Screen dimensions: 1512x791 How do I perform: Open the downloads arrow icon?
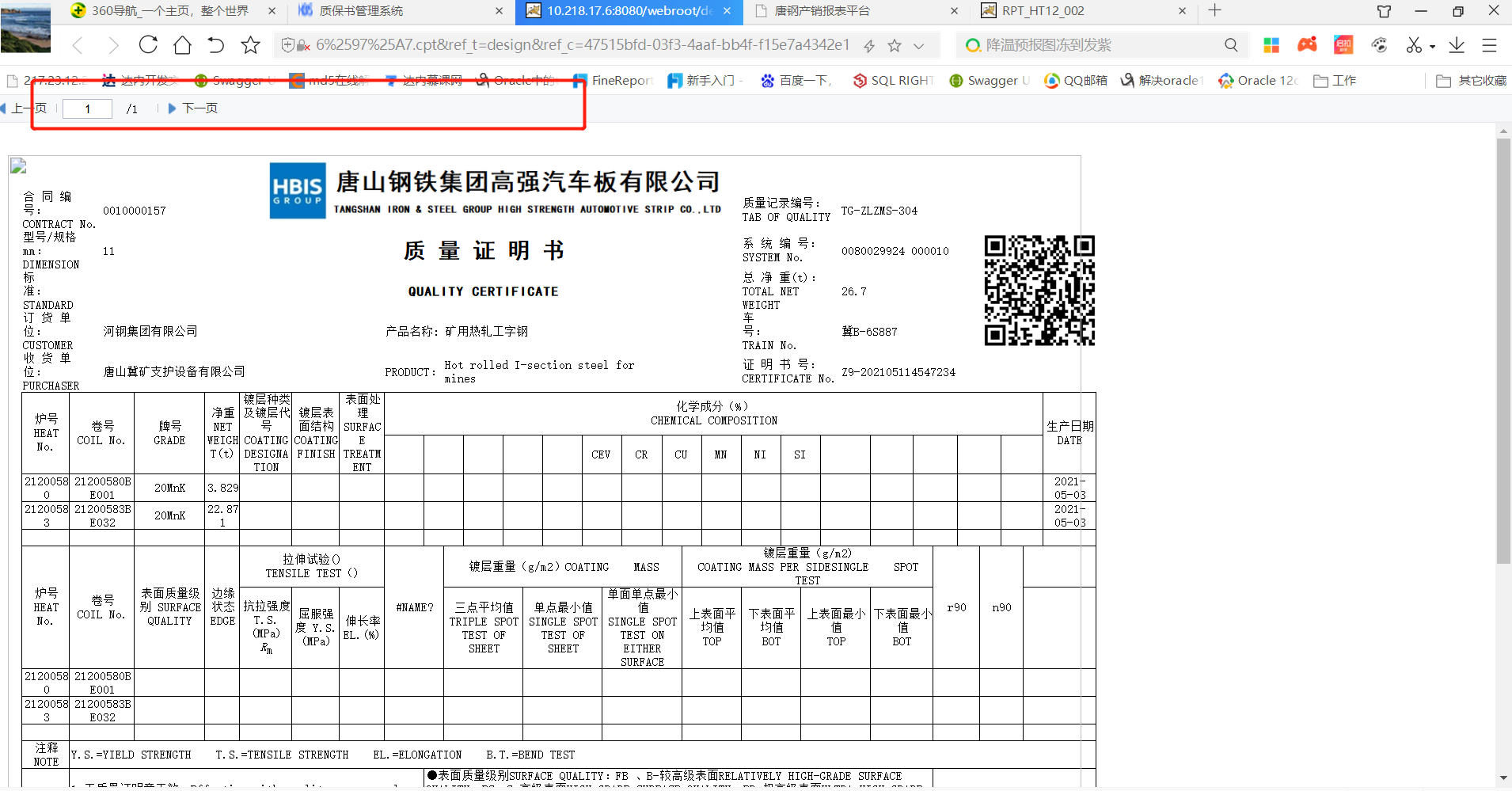(x=1457, y=45)
